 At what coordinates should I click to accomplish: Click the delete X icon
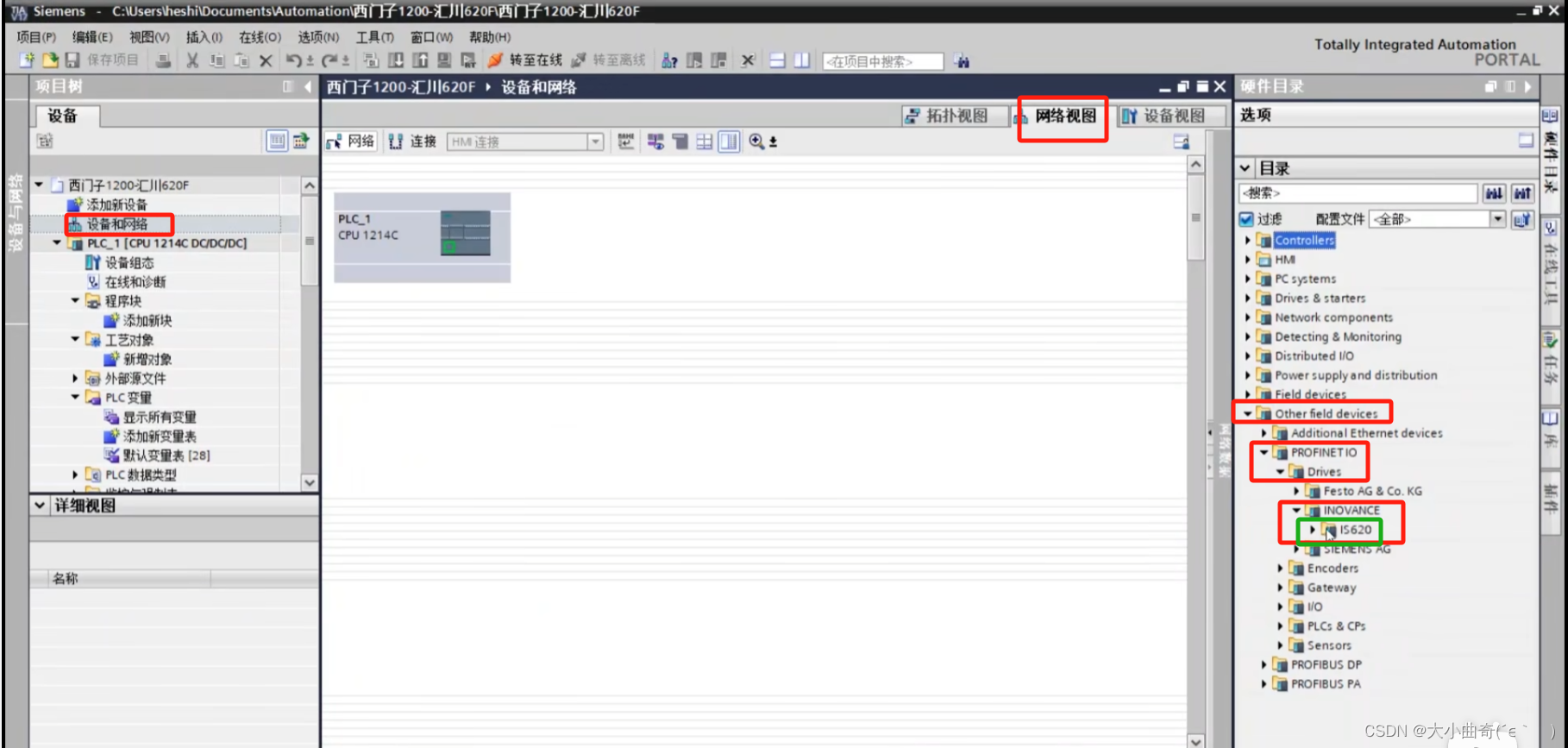click(266, 60)
